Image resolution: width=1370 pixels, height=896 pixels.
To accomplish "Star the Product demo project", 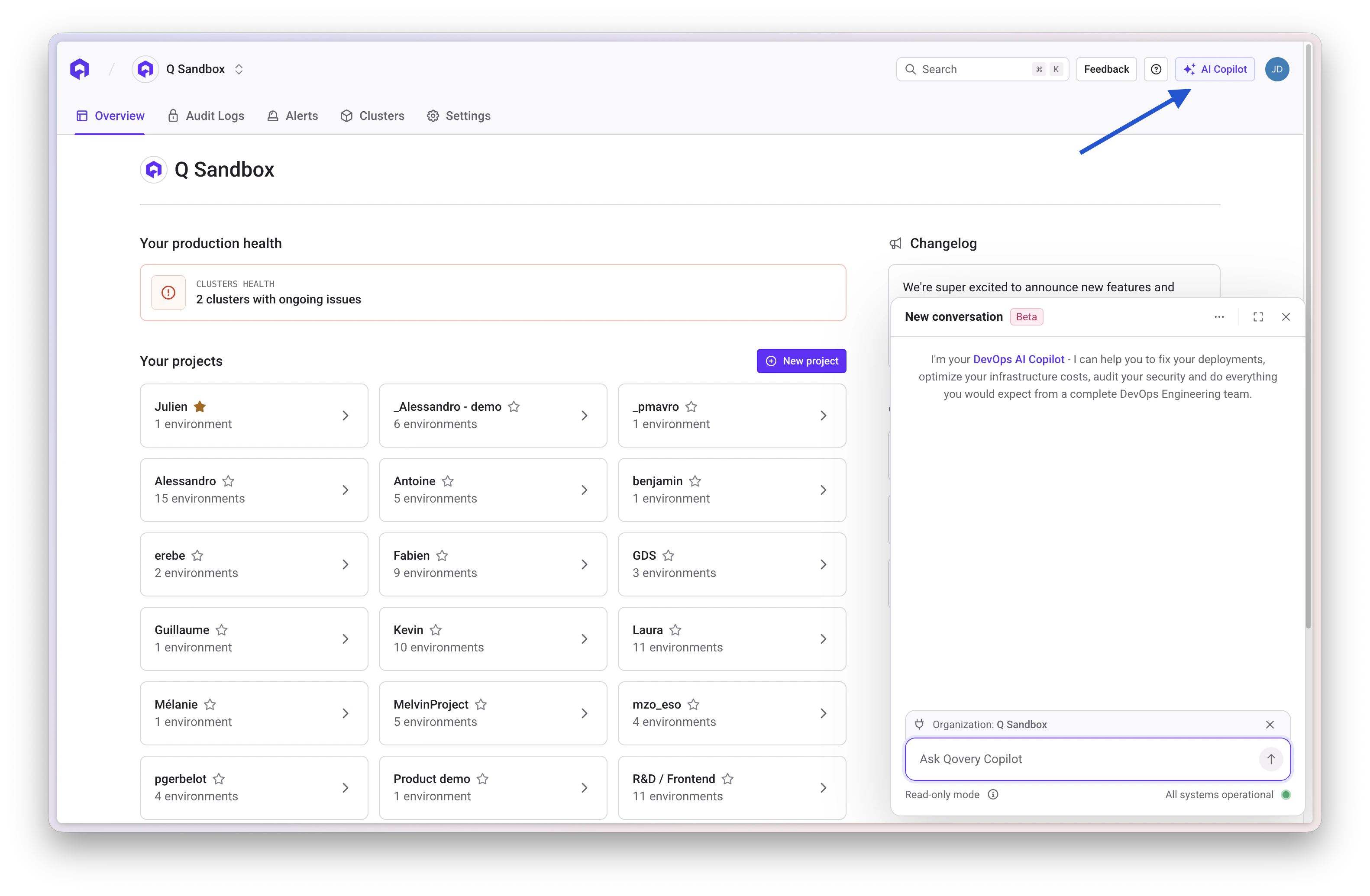I will coord(482,779).
